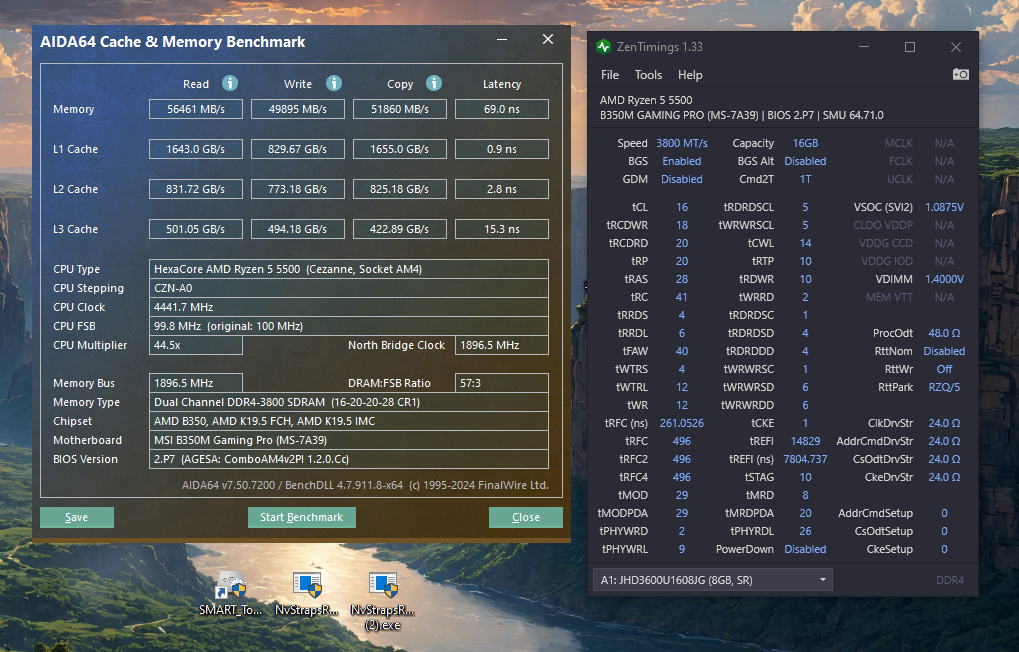Click the tCL value 16
Viewport: 1019px width, 652px height.
coord(682,207)
